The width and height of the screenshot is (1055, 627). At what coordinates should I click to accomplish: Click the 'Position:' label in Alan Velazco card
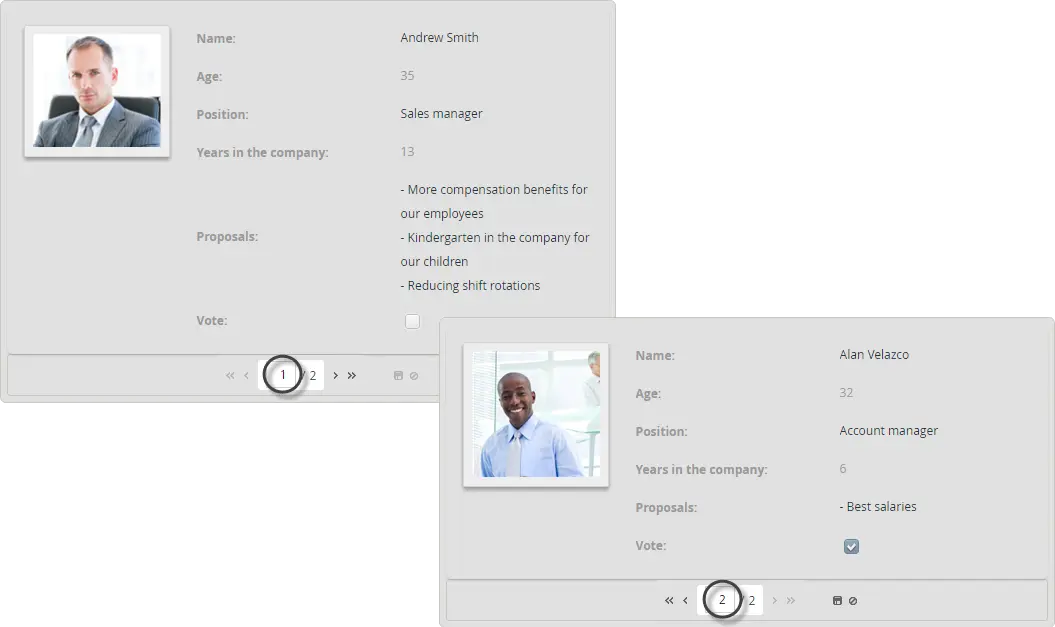(661, 431)
